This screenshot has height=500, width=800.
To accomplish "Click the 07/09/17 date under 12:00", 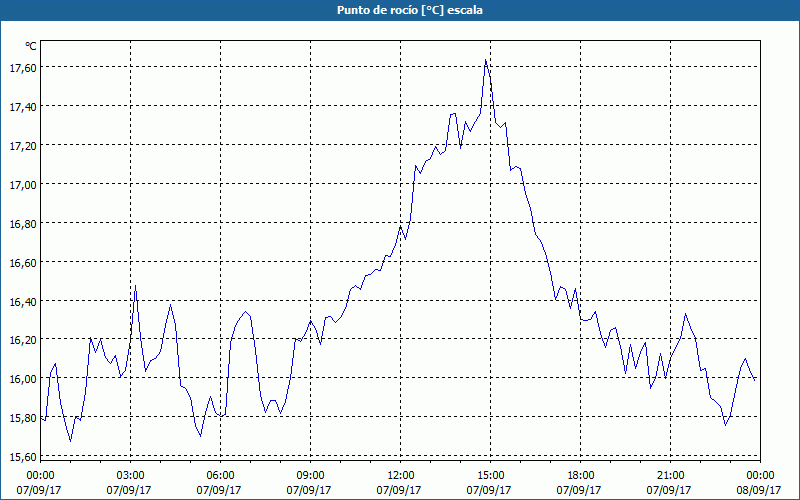I will (399, 490).
